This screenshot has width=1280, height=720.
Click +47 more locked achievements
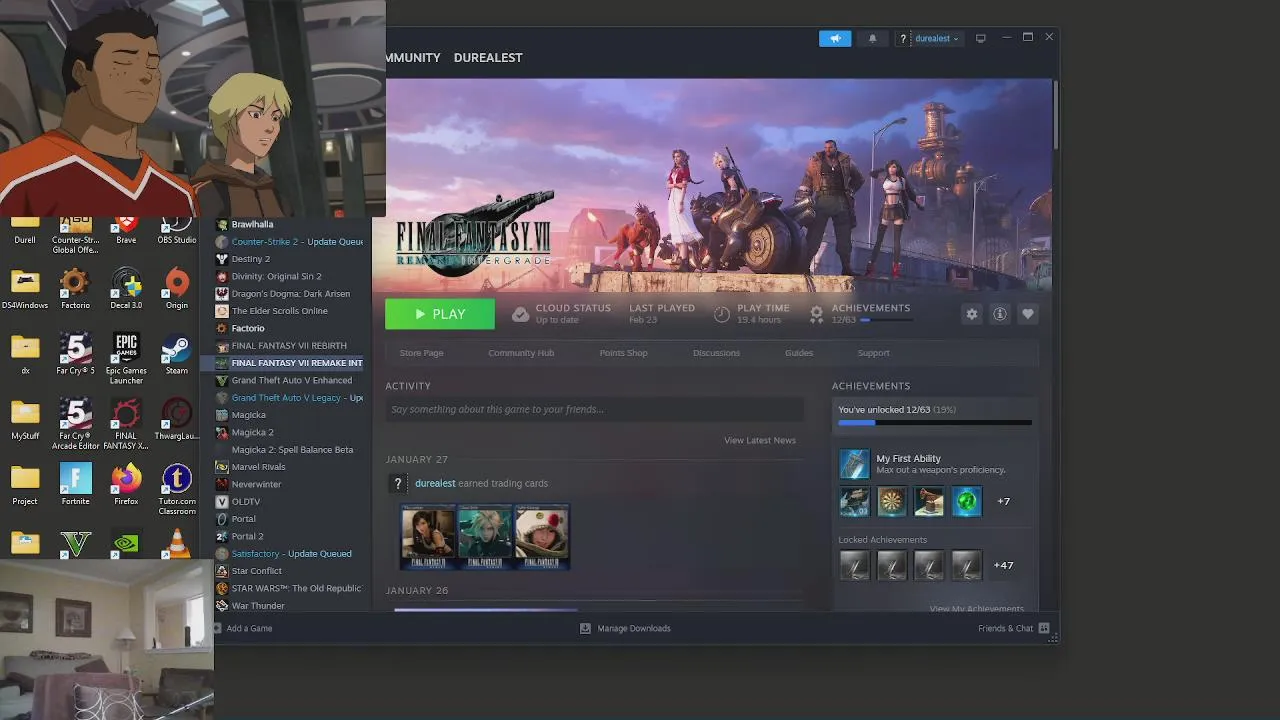1004,565
